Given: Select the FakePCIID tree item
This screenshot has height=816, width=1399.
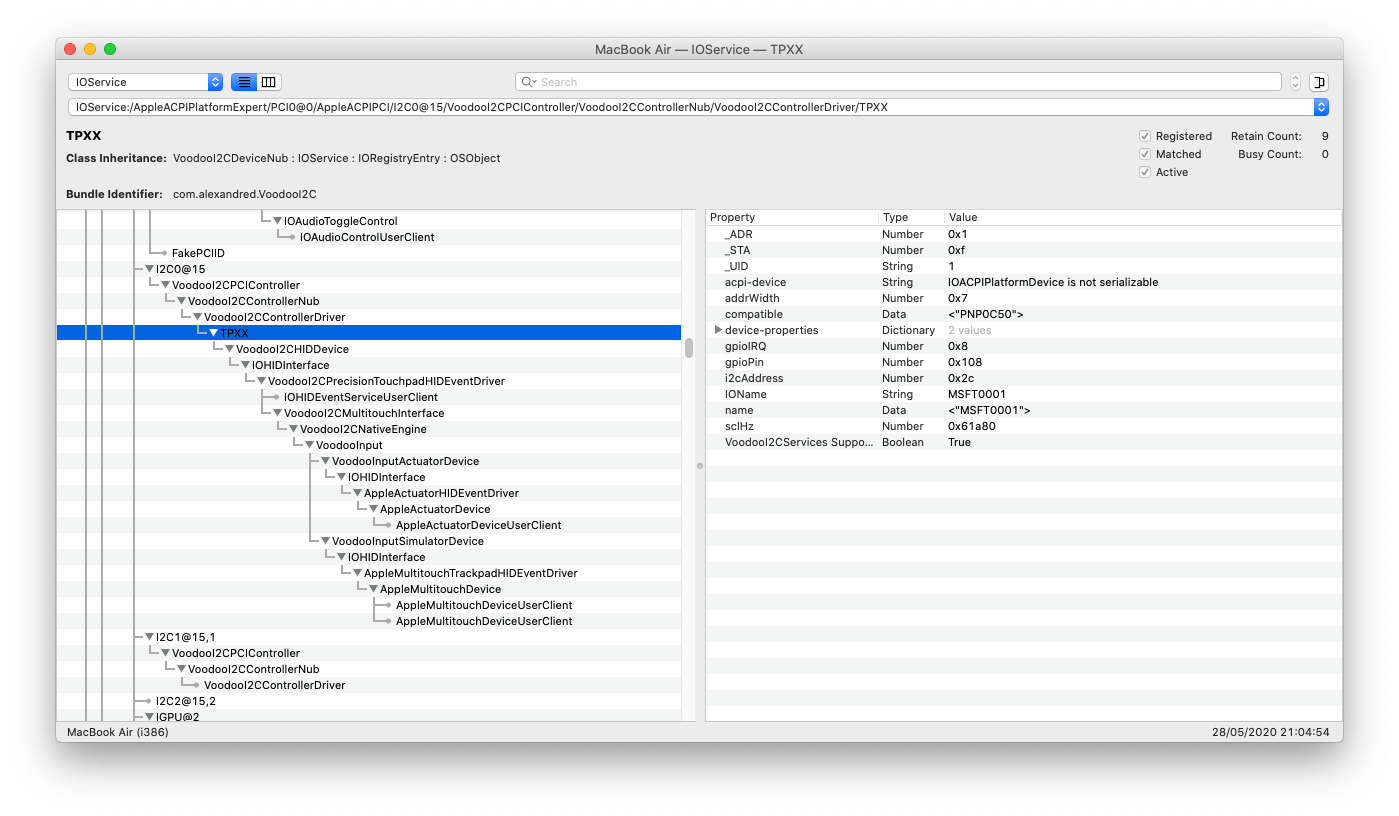Looking at the screenshot, I should [x=198, y=253].
